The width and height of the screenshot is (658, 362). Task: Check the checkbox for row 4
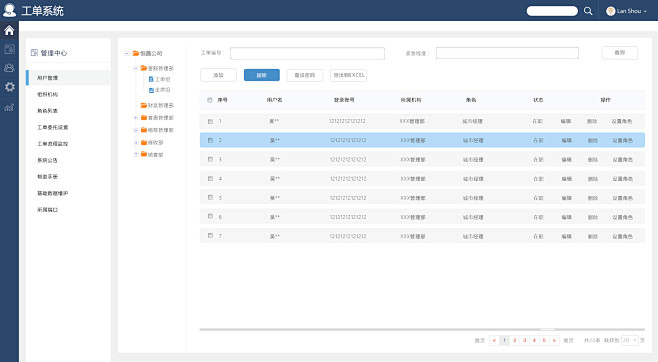coord(210,178)
